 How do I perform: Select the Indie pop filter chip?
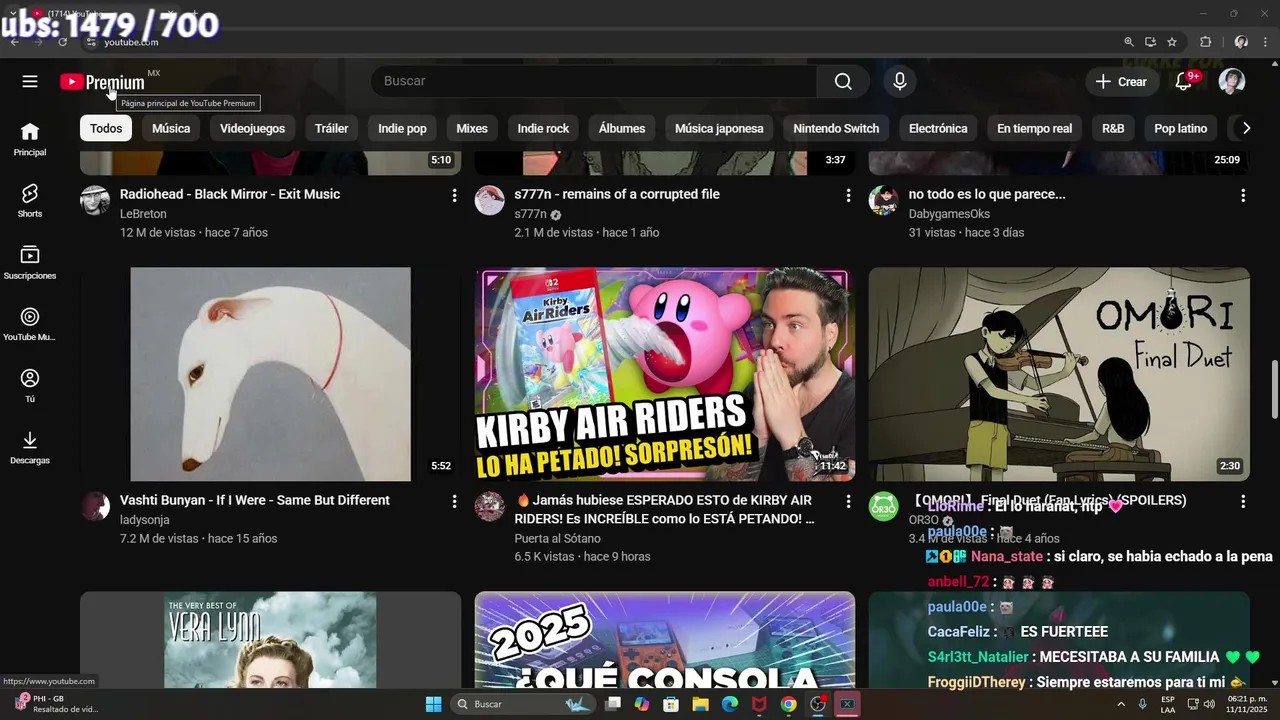tap(402, 128)
